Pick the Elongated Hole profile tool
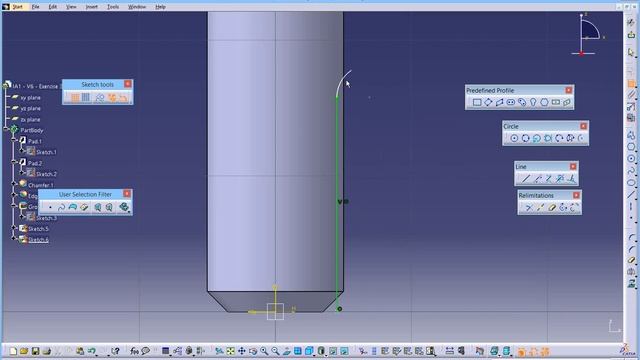Image resolution: width=640 pixels, height=360 pixels. coord(511,102)
